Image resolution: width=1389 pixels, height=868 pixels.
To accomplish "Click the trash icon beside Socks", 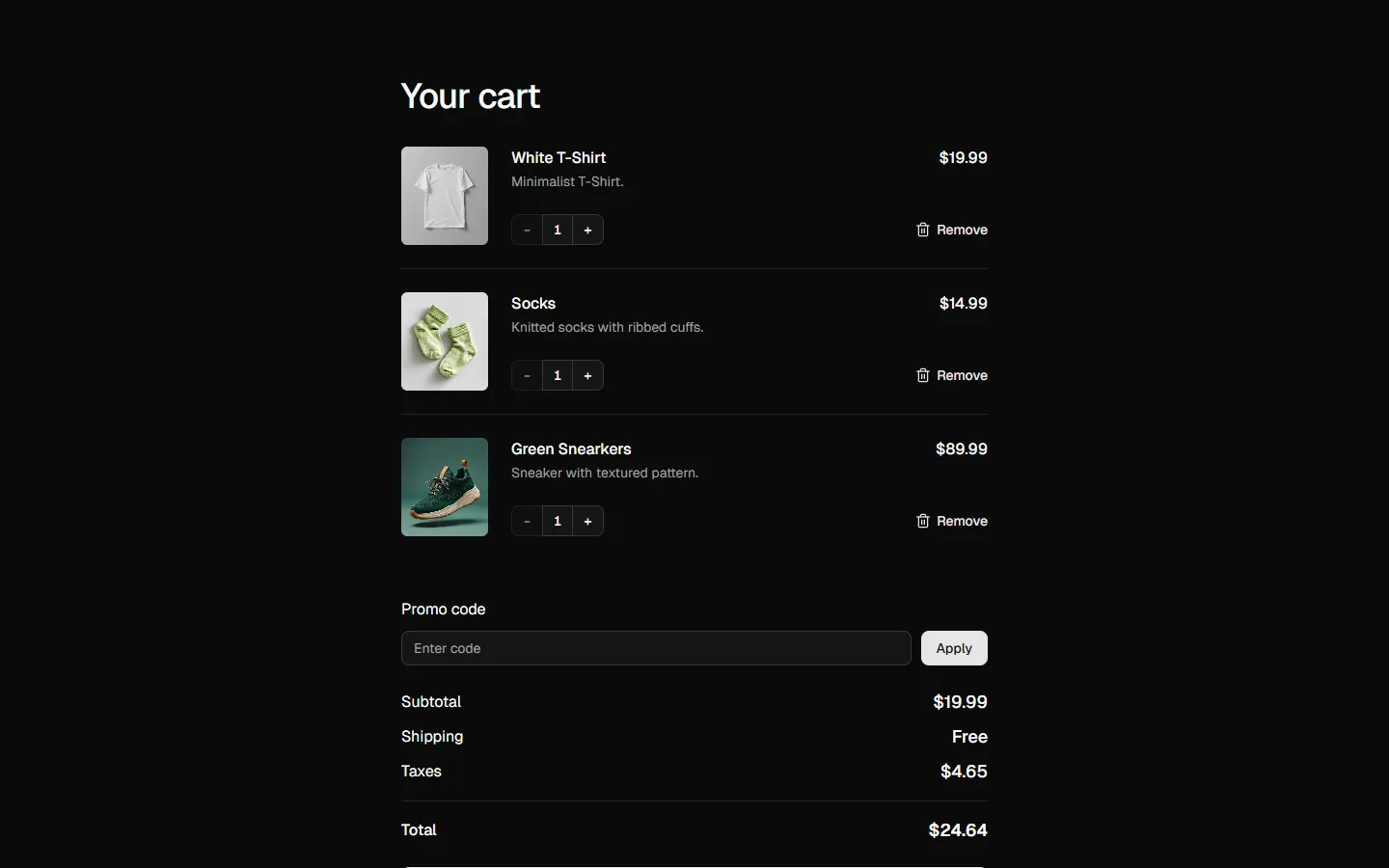I will point(923,375).
